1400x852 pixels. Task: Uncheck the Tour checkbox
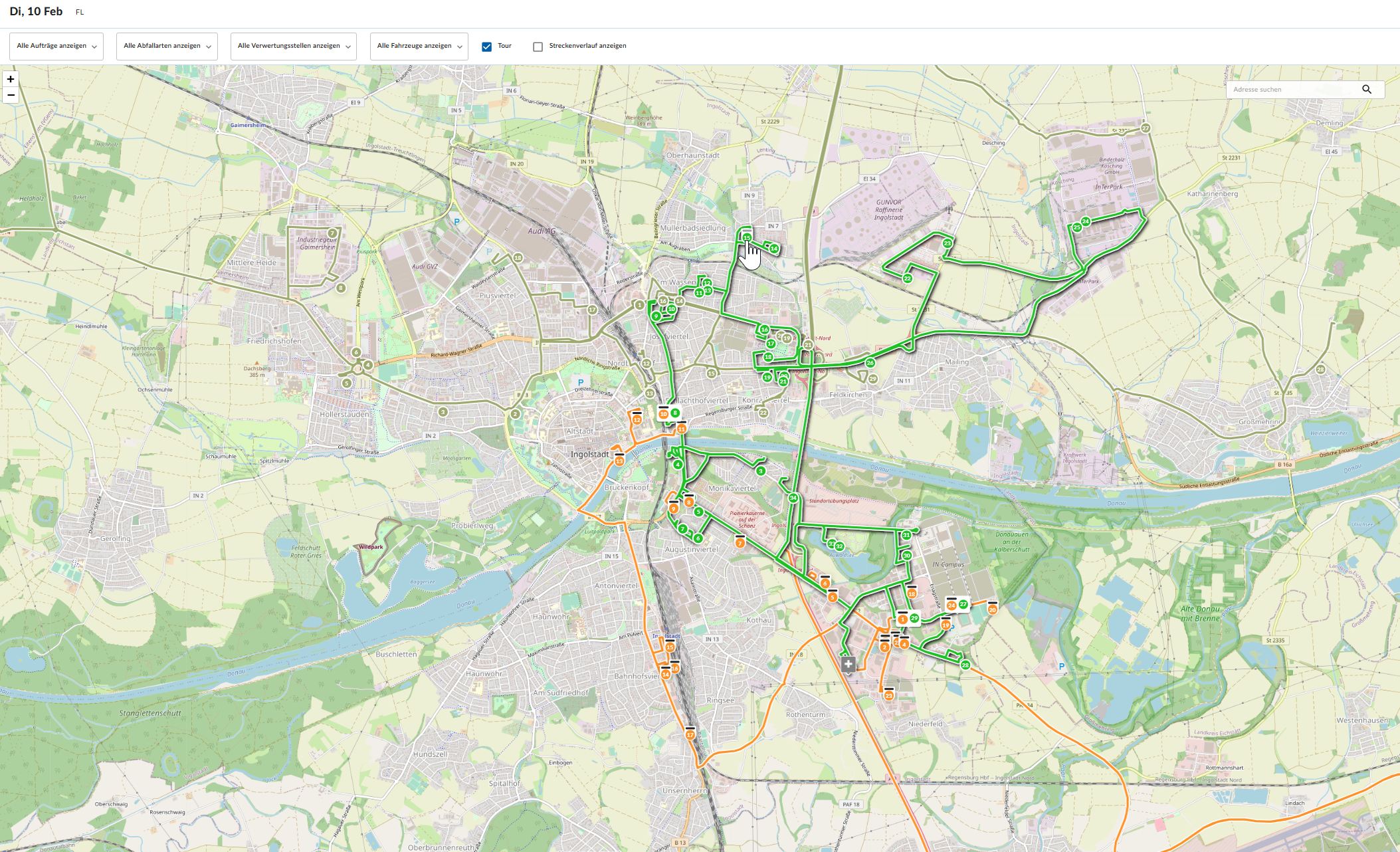486,47
